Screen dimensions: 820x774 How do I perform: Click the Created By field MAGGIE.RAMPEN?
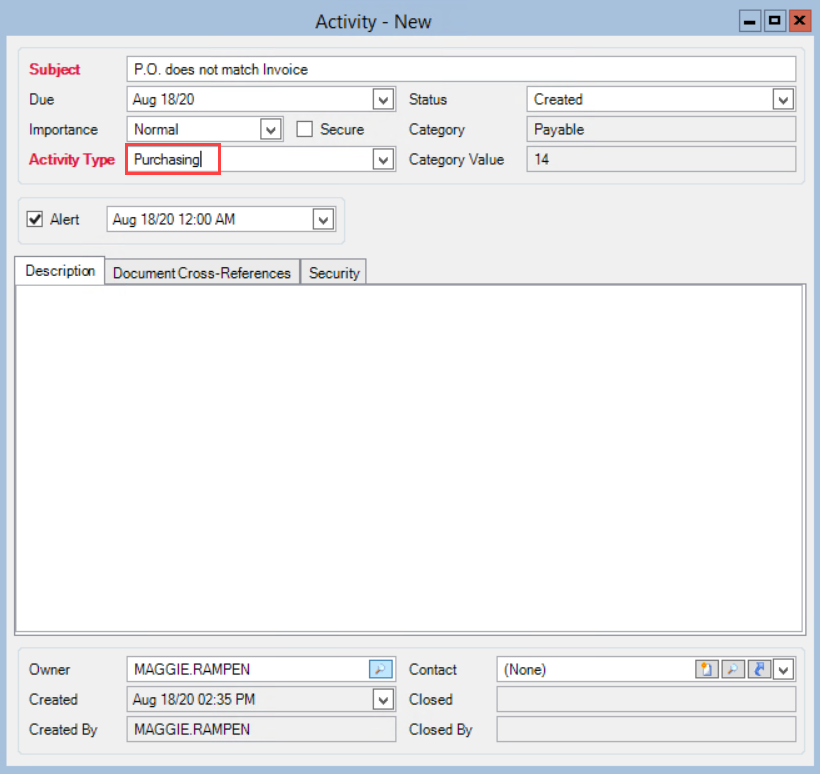(261, 729)
